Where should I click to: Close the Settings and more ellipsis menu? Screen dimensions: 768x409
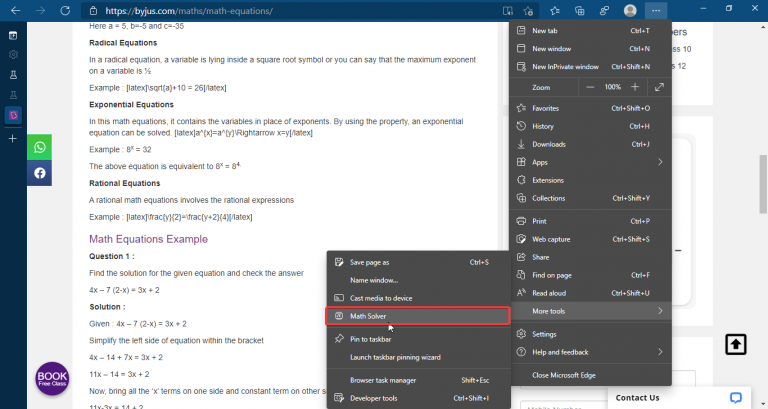(656, 10)
